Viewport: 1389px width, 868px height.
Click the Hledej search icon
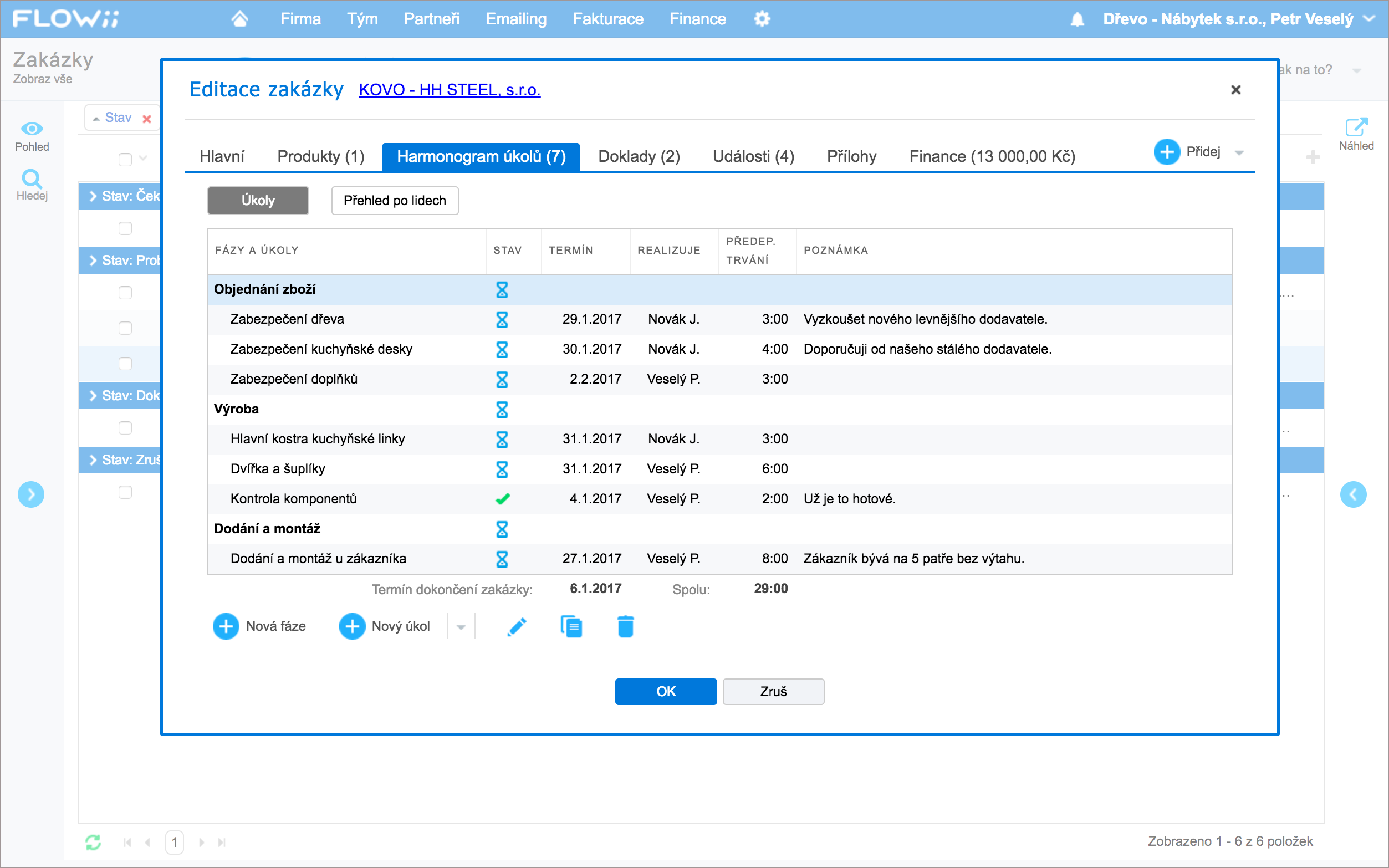click(x=32, y=178)
